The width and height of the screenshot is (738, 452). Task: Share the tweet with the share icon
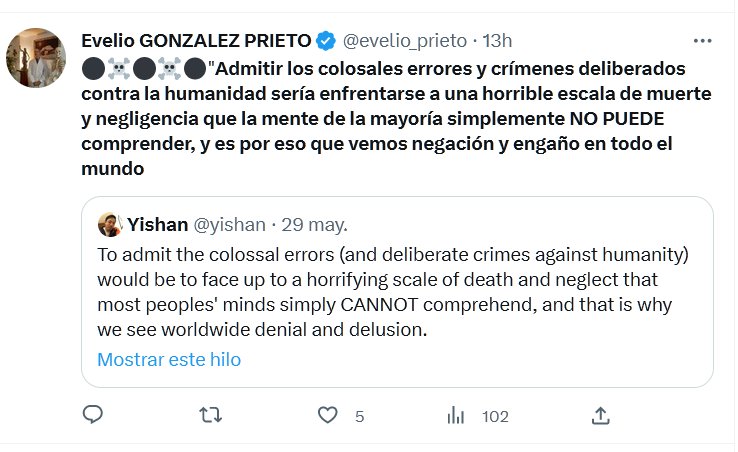(x=600, y=415)
